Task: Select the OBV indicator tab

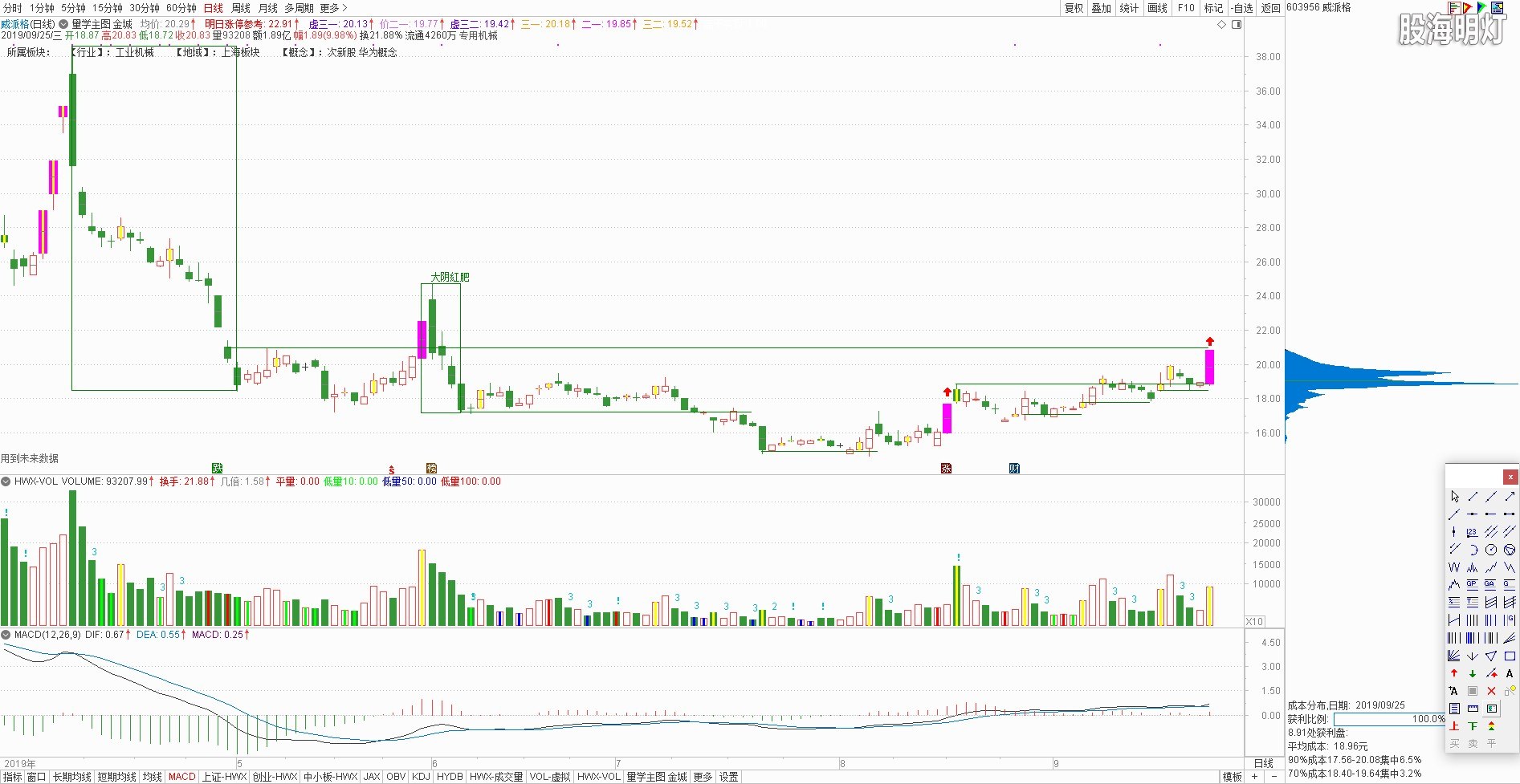Action: 396,777
